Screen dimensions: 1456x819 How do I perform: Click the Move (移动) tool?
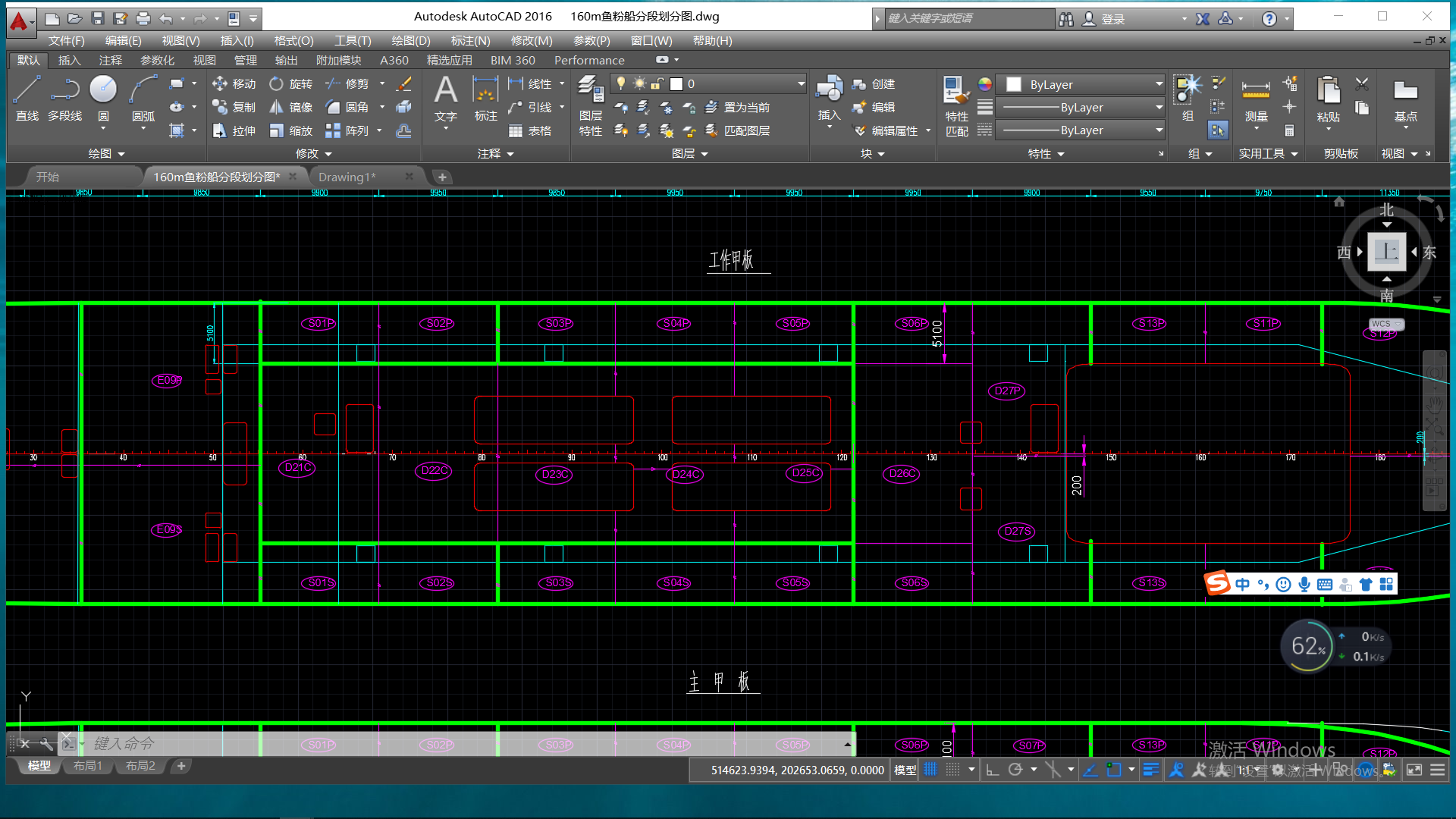point(234,83)
